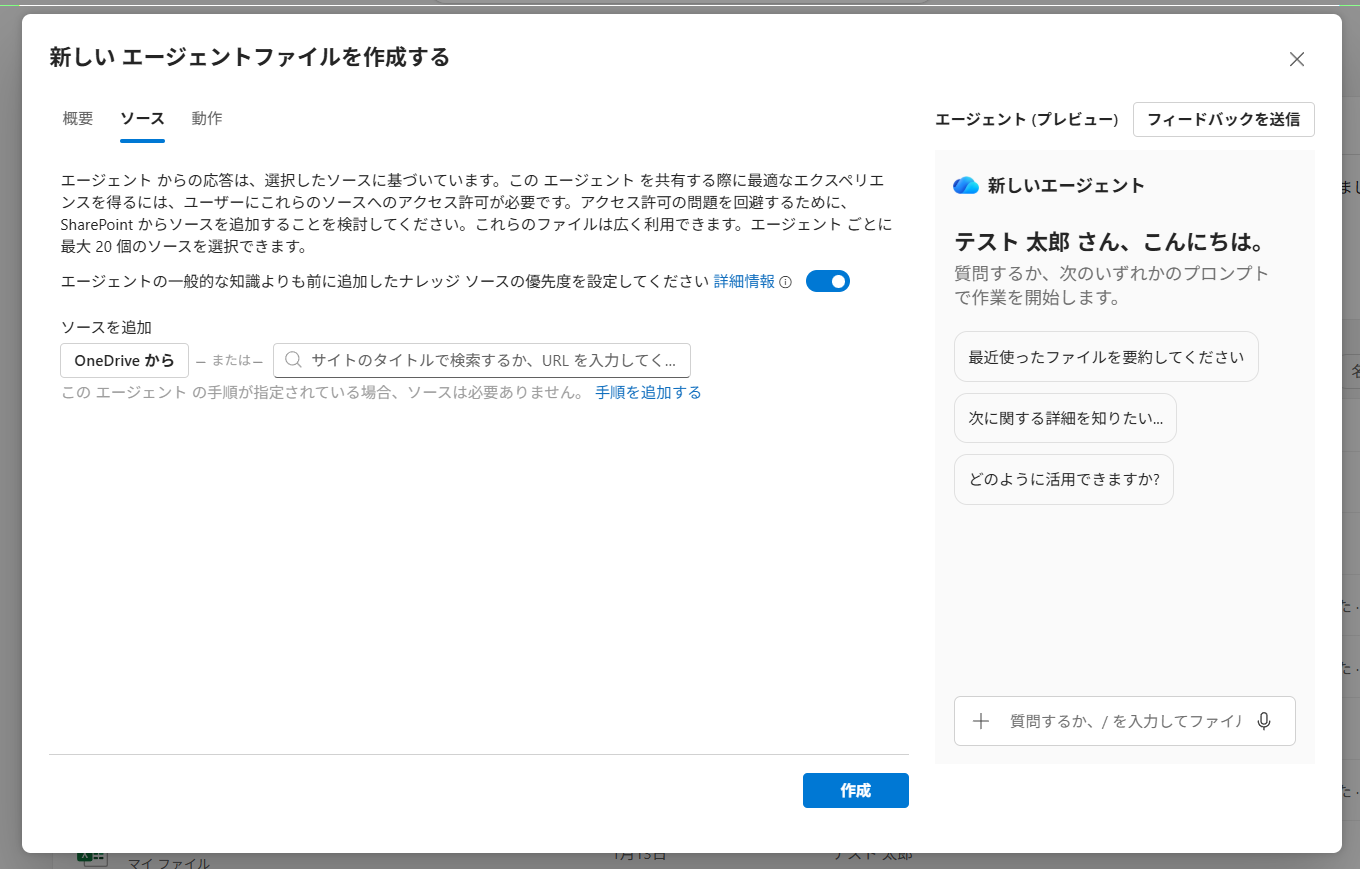Viewport: 1360px width, 869px height.
Task: Toggle the knowledge source priority switch
Action: pos(827,281)
